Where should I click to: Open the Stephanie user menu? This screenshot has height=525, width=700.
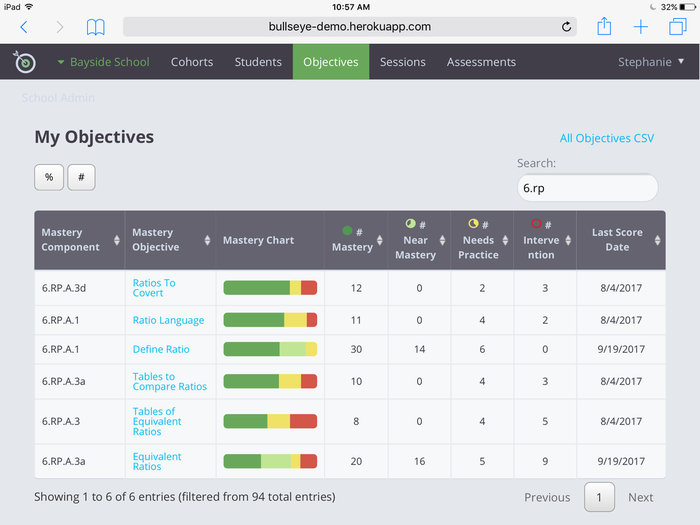tap(651, 62)
